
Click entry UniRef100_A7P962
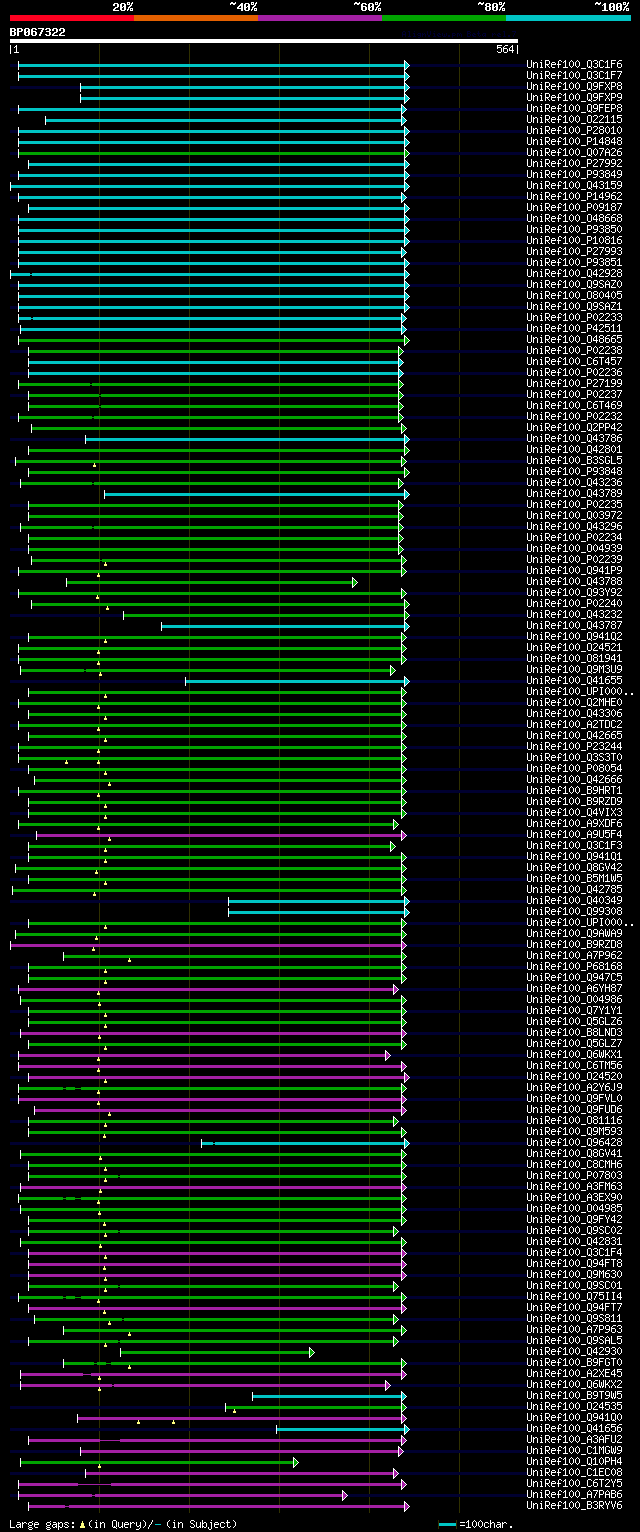click(x=574, y=956)
